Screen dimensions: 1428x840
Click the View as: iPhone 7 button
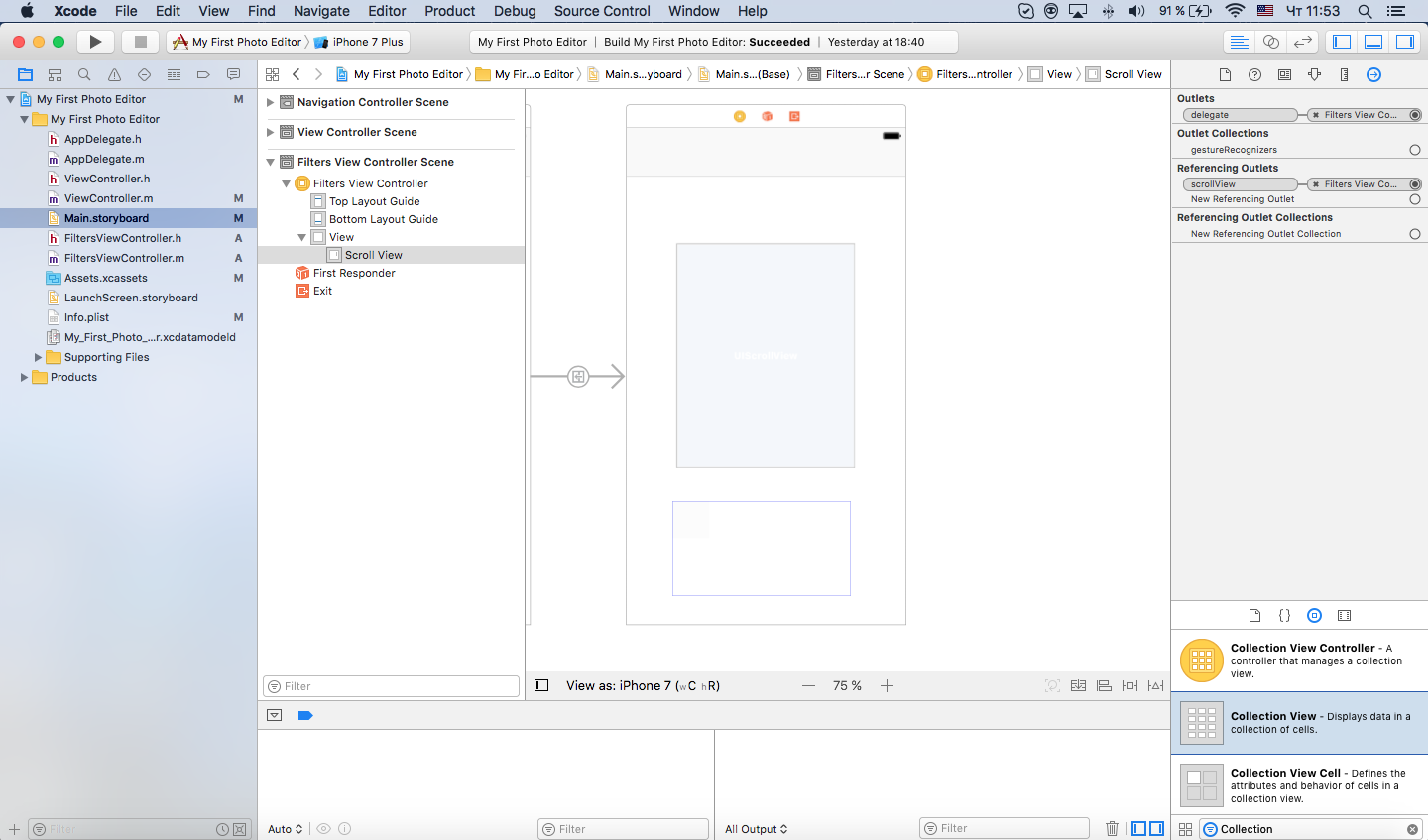point(643,685)
